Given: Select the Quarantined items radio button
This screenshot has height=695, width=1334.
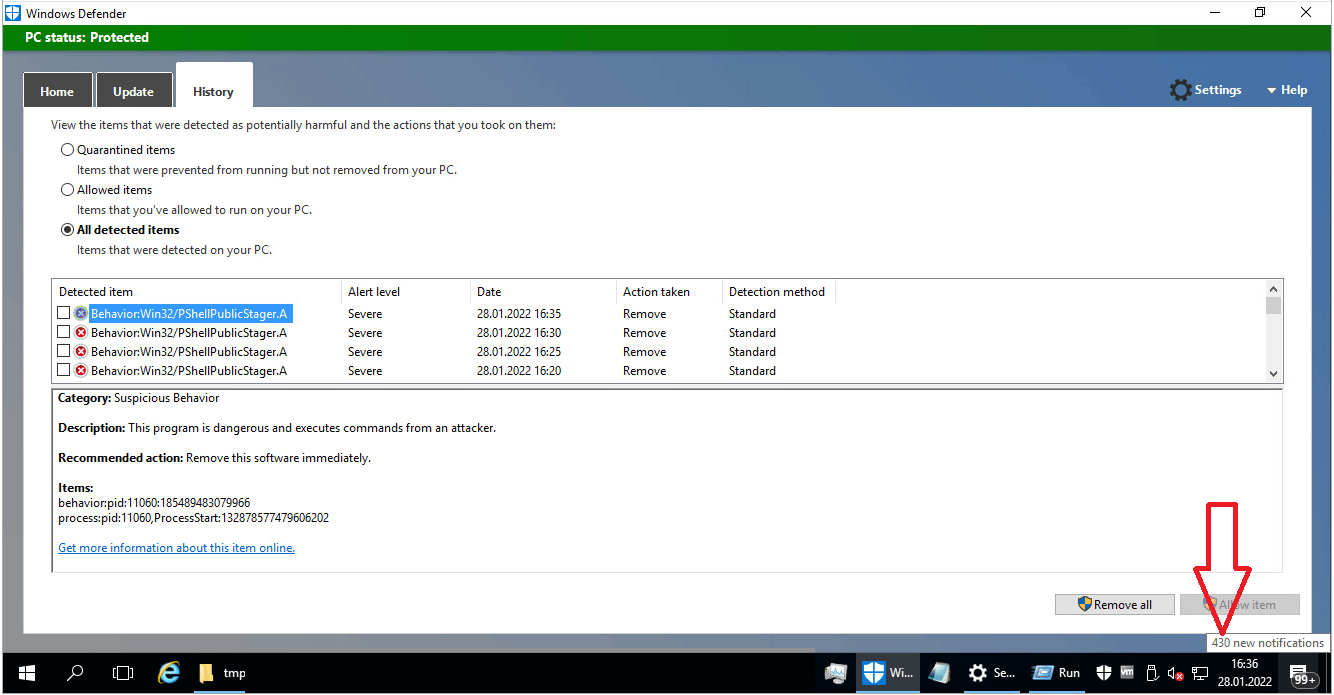Looking at the screenshot, I should [68, 150].
